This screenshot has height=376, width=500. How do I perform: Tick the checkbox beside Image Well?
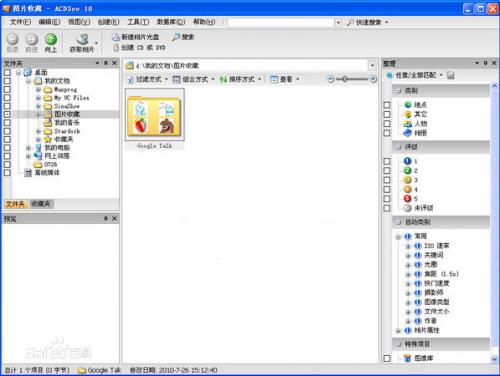click(x=387, y=358)
